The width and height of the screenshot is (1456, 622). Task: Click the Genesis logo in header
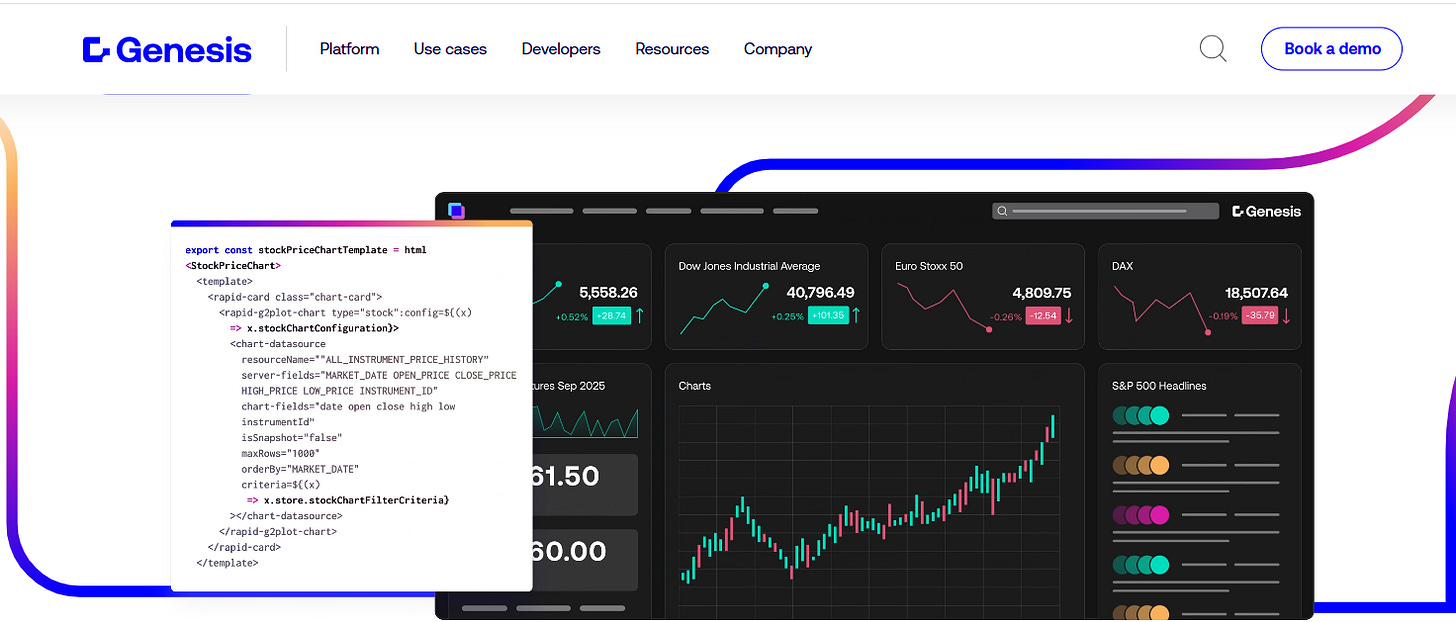point(167,49)
